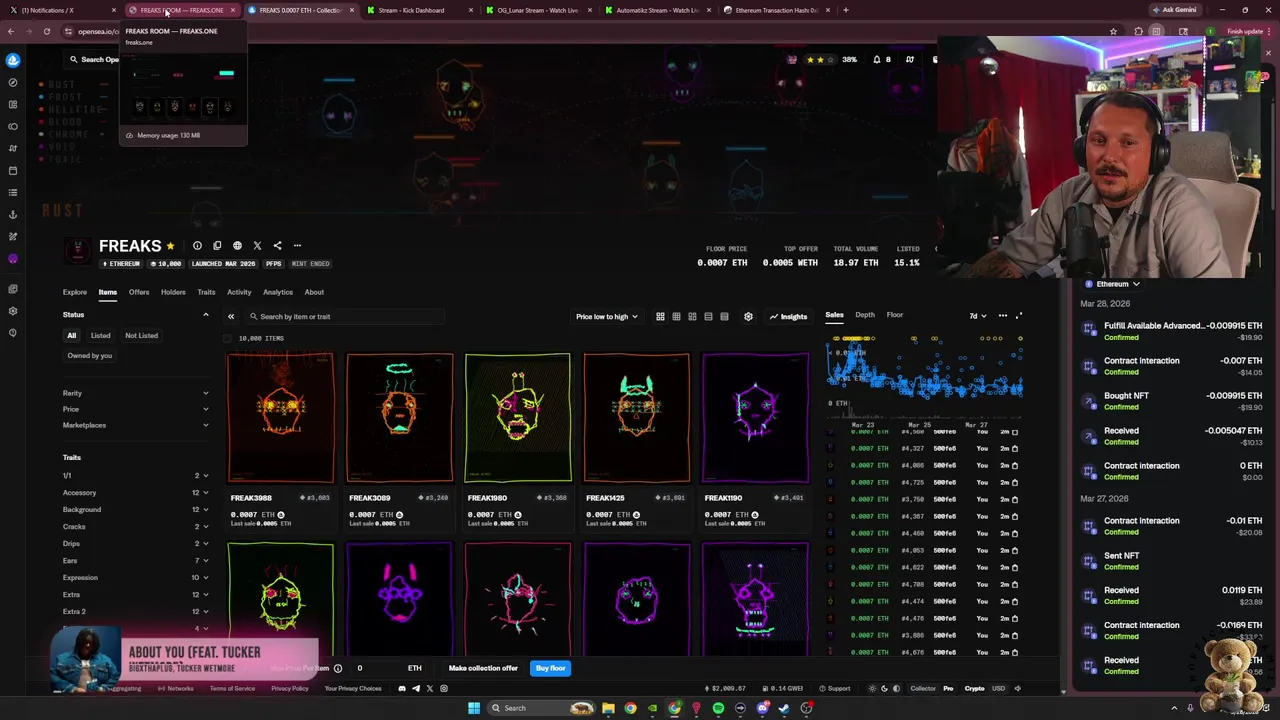The image size is (1280, 720).
Task: Open the FREAK3988 item thumbnail
Action: click(281, 417)
